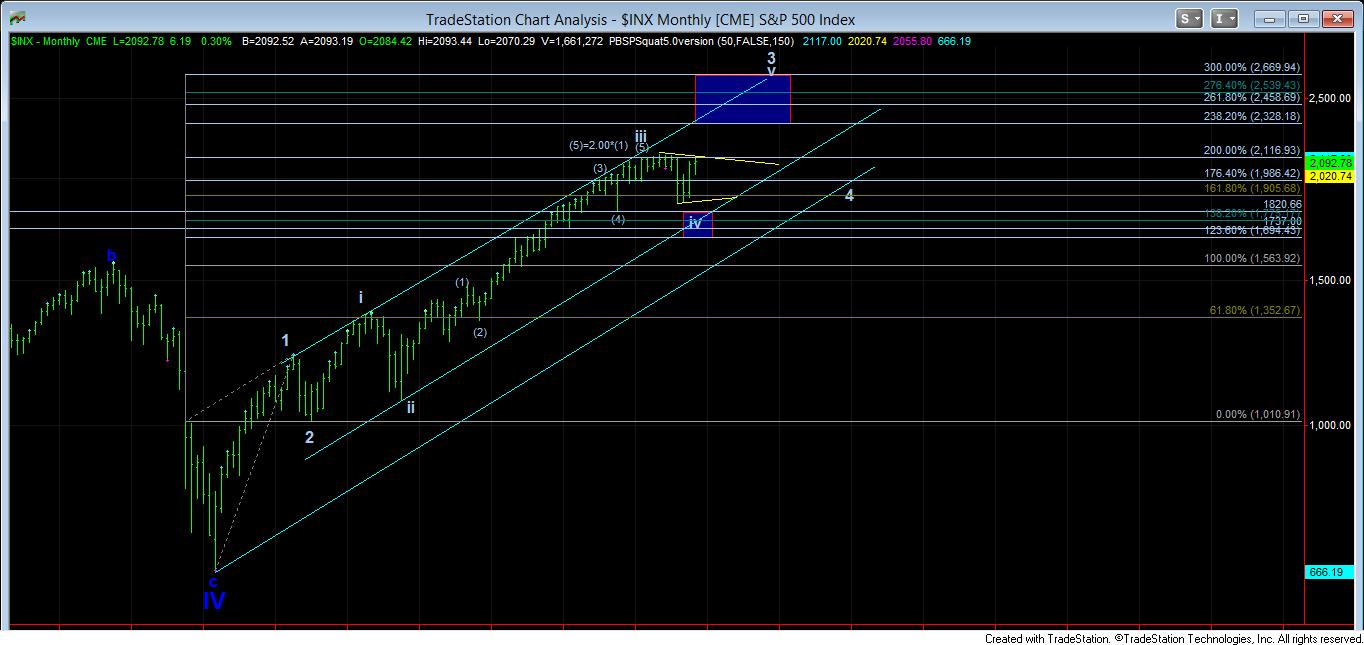The image size is (1364, 645).
Task: Select the wave ii label below the pullback
Action: [x=410, y=407]
